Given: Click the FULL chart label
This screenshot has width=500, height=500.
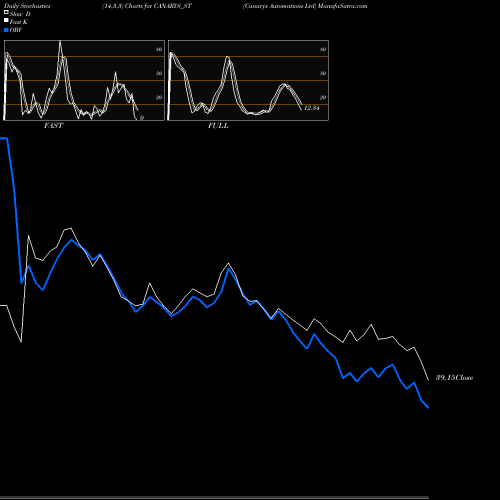Looking at the screenshot, I should click(218, 126).
